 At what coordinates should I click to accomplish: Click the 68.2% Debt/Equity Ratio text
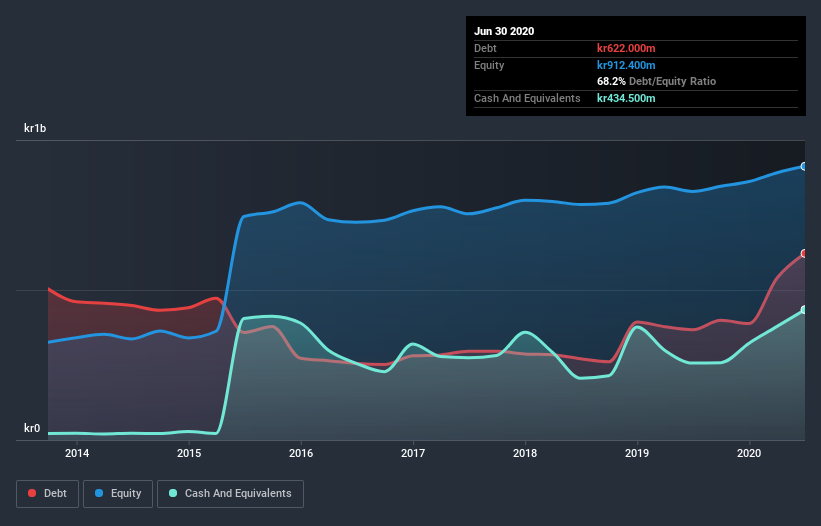pos(657,81)
